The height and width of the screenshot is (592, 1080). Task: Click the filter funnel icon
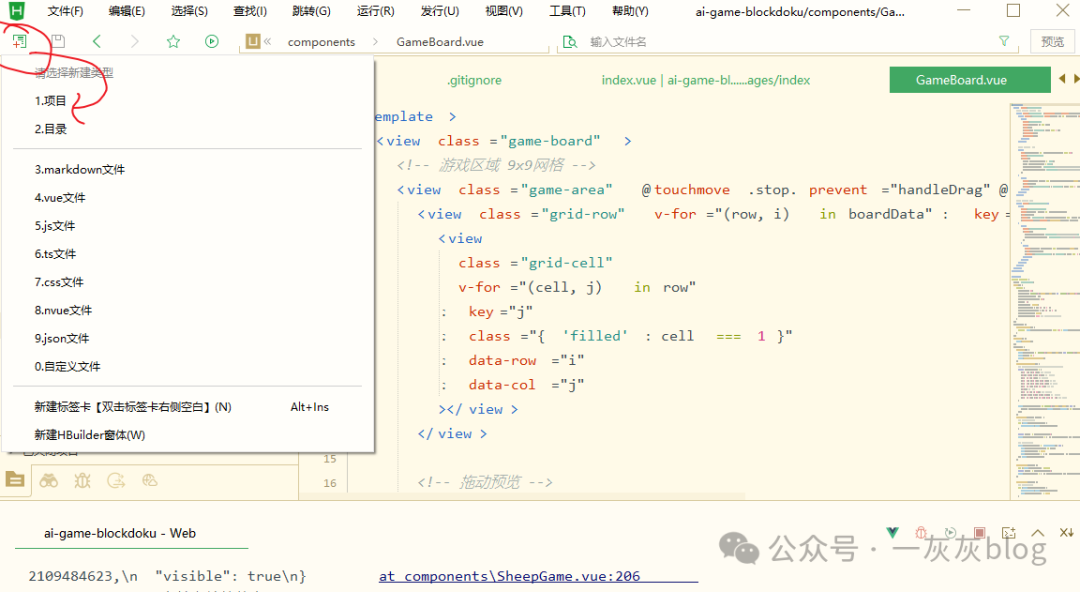click(1004, 42)
